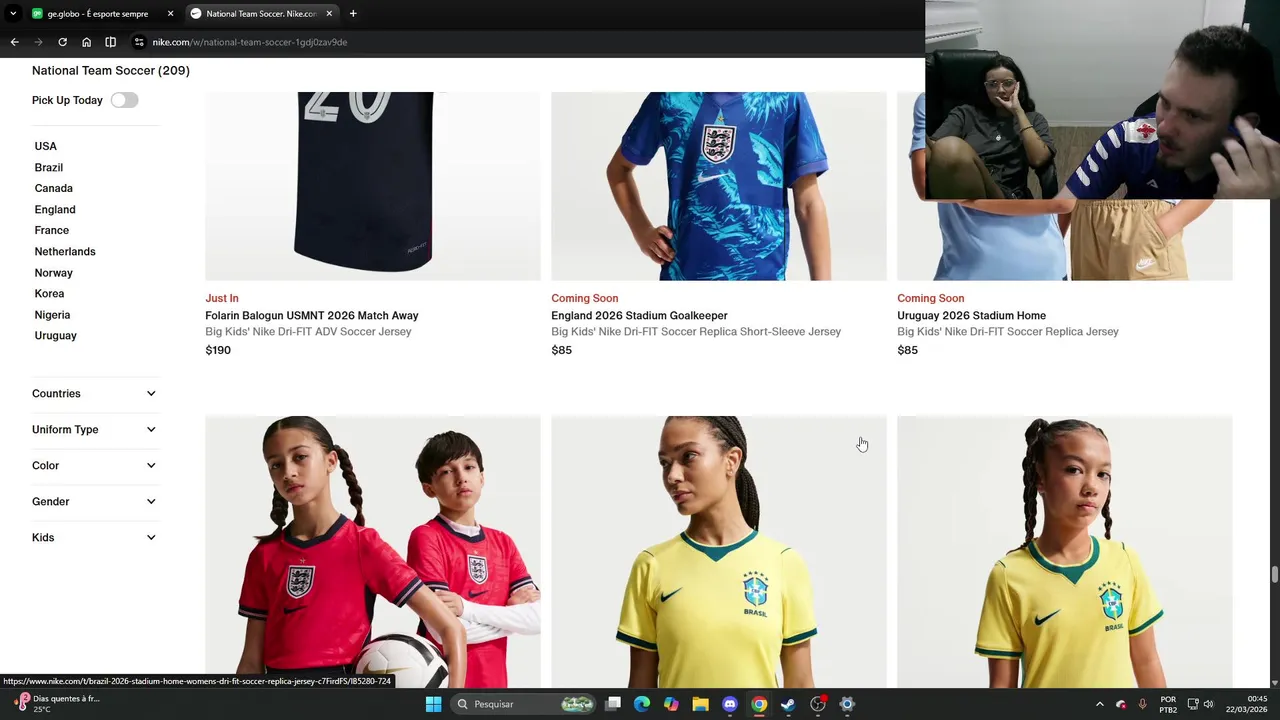Click the woman's yellow Brazil jersey image
Screen dimensions: 1280x720
719,552
